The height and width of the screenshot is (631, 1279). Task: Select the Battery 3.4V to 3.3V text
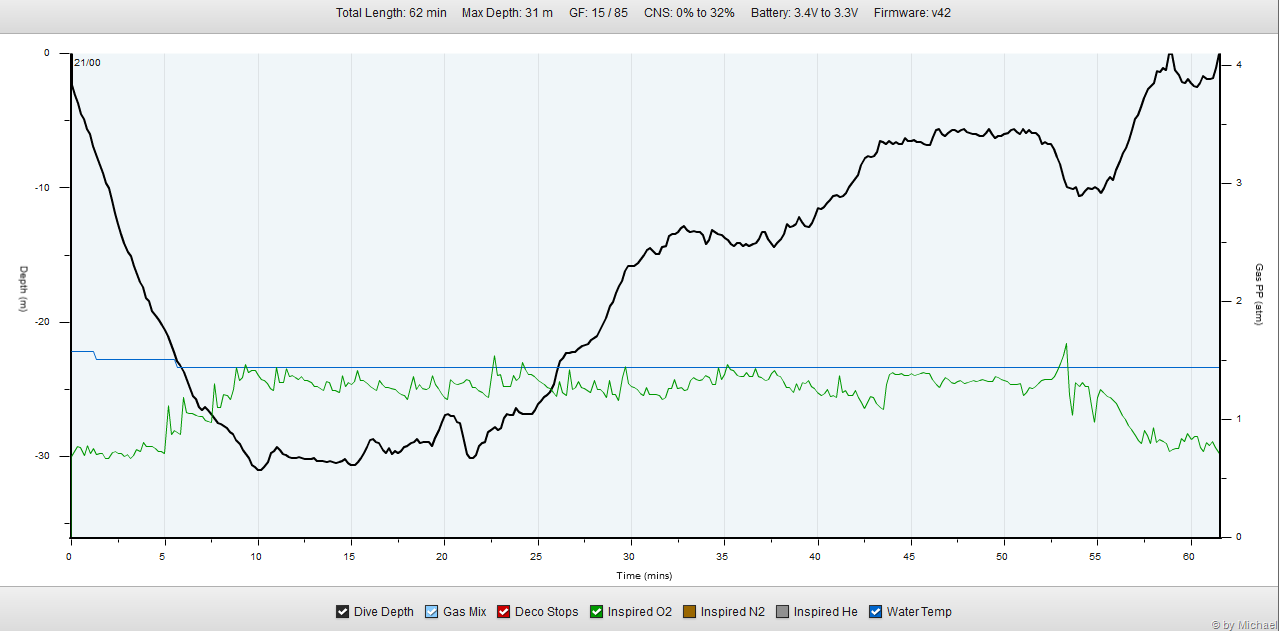point(804,13)
